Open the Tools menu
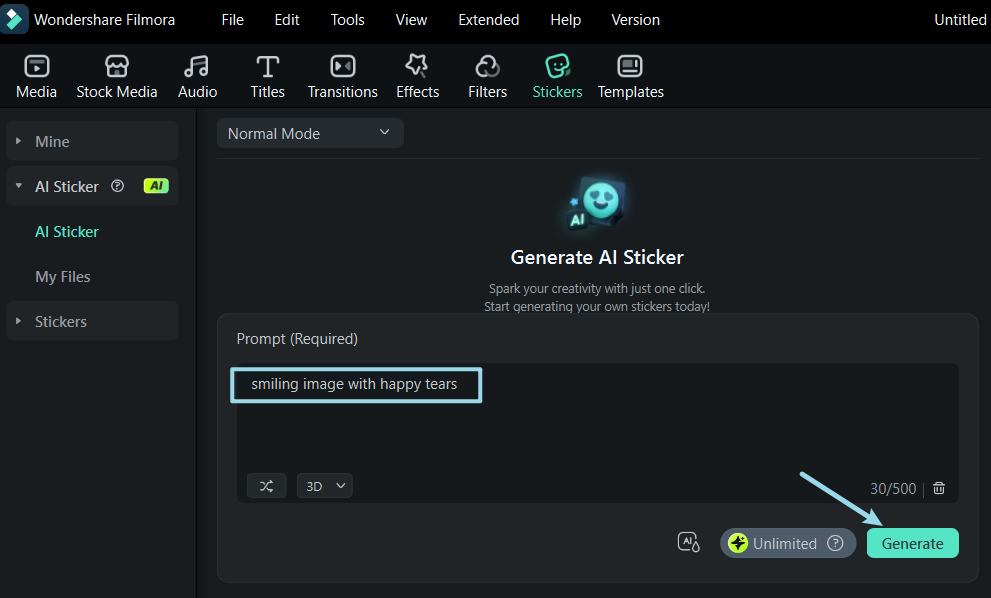Viewport: 991px width, 598px height. 348,20
